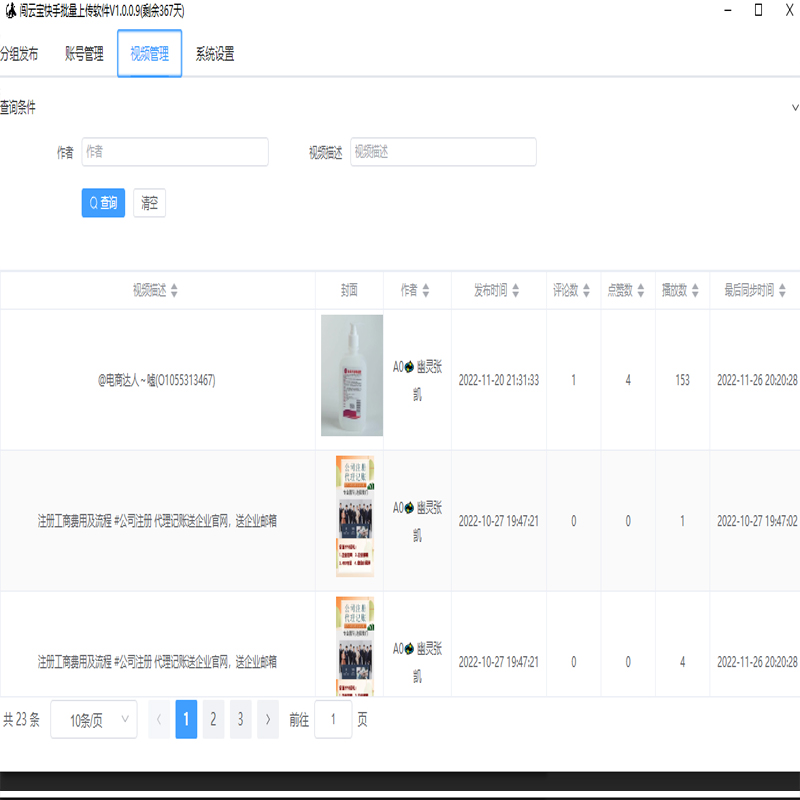
Task: Sort by 播放数 column arrows
Action: click(695, 290)
